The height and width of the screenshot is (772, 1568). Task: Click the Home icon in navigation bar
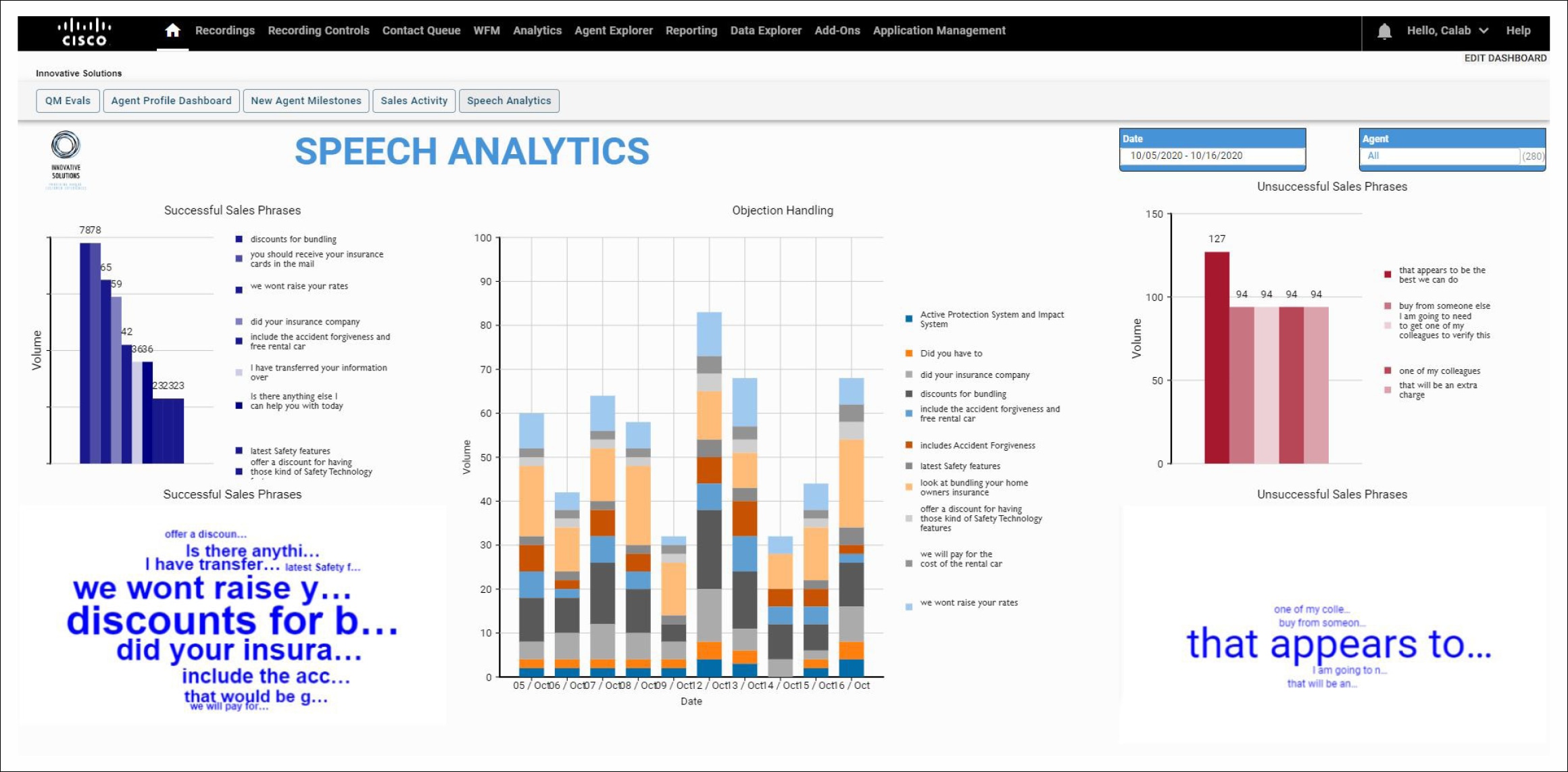(x=172, y=30)
